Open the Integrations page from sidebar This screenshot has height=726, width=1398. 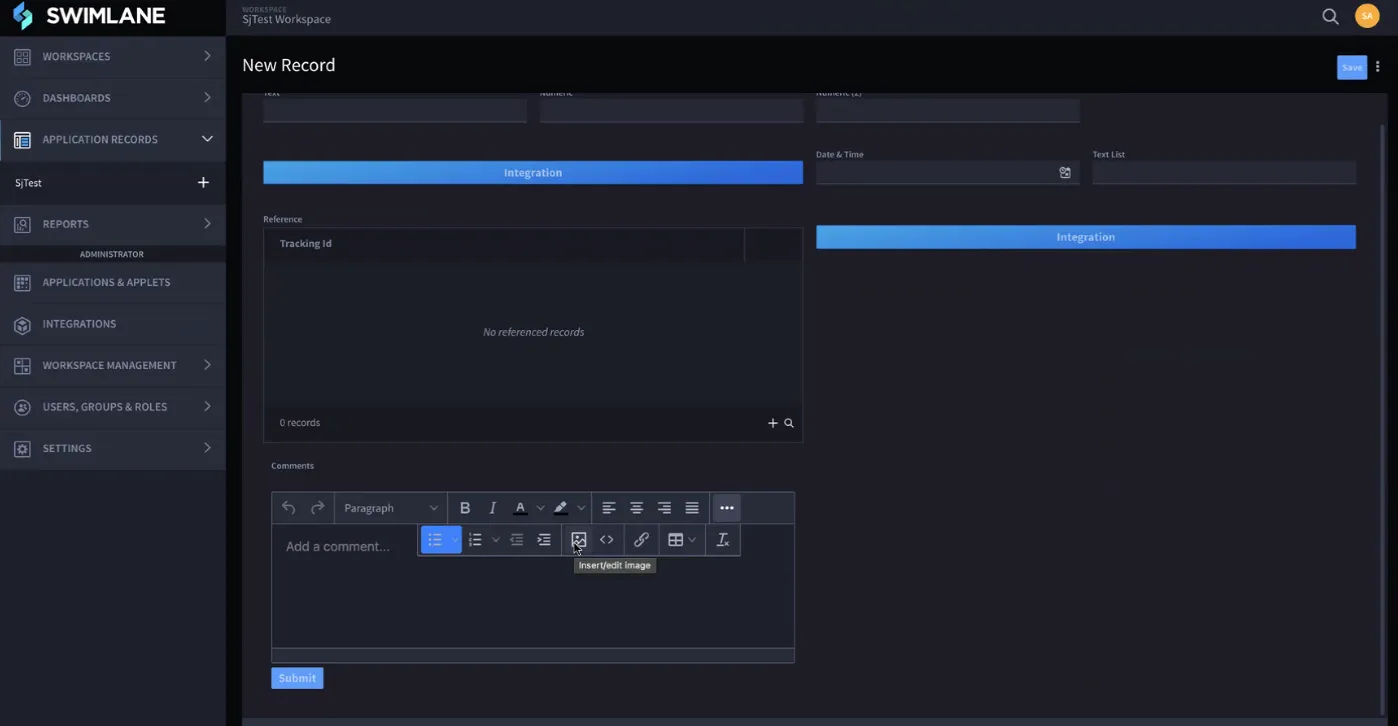tap(113, 324)
